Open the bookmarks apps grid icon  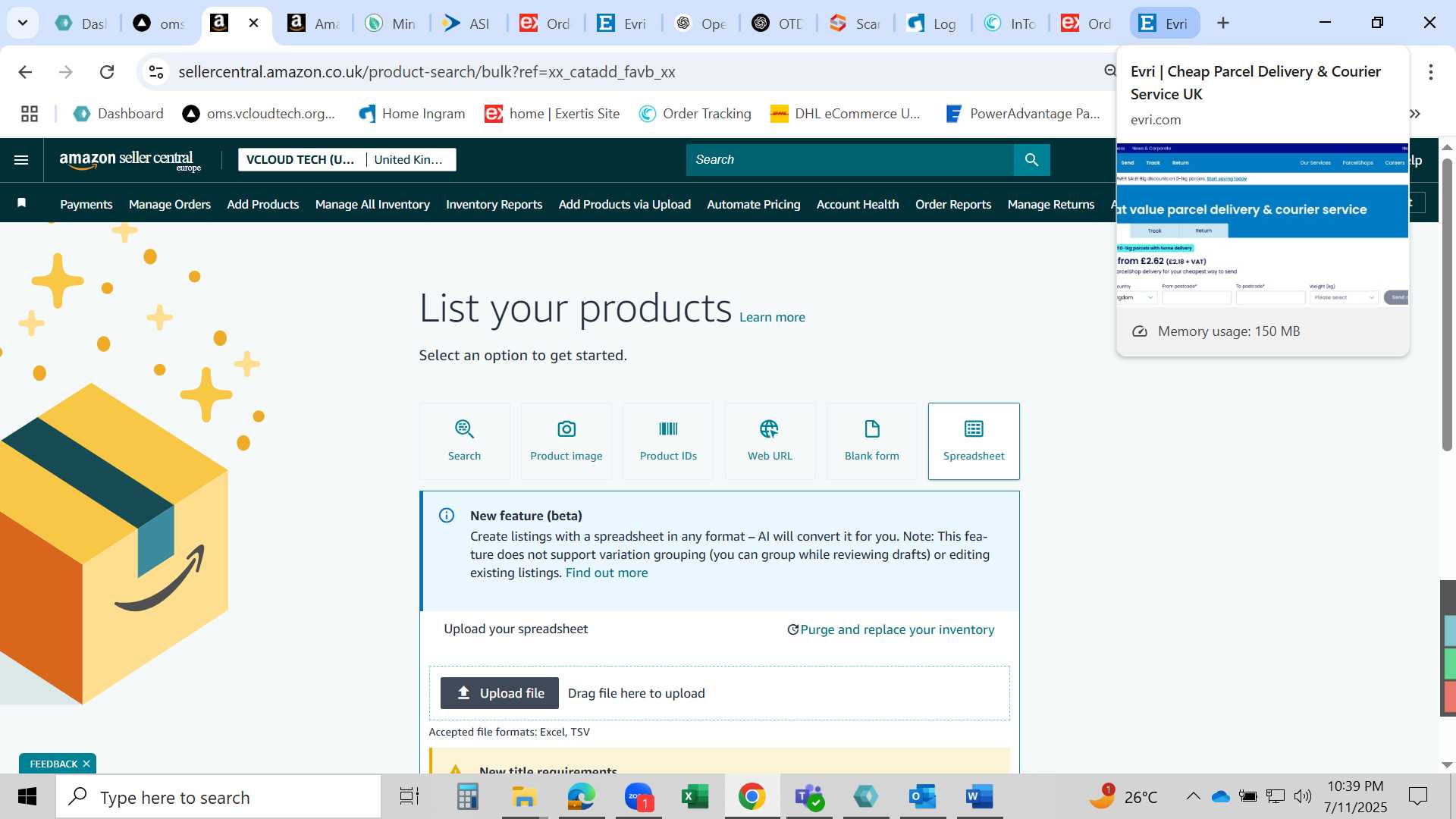[30, 114]
